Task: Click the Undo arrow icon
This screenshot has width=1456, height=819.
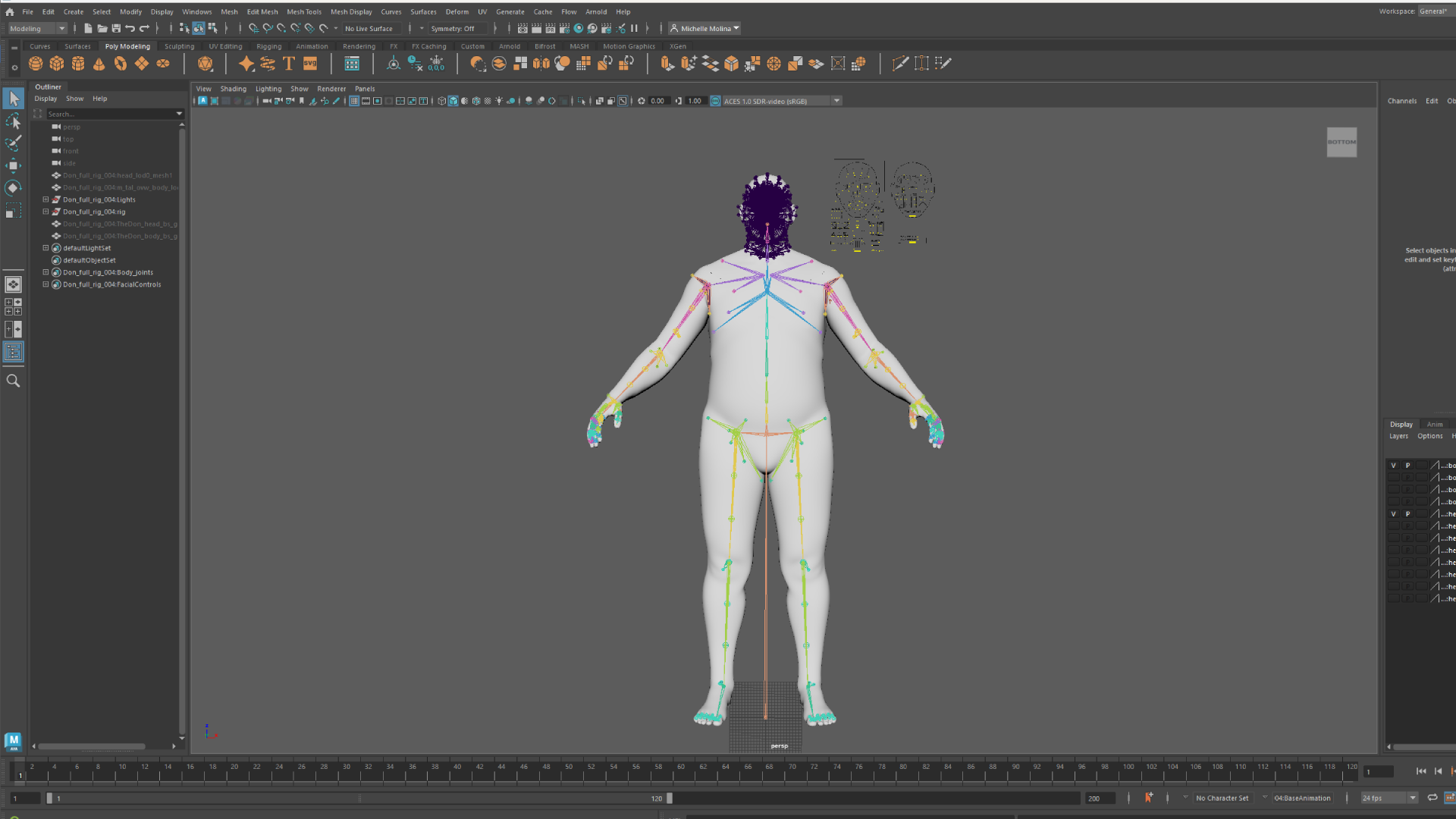Action: 130,29
